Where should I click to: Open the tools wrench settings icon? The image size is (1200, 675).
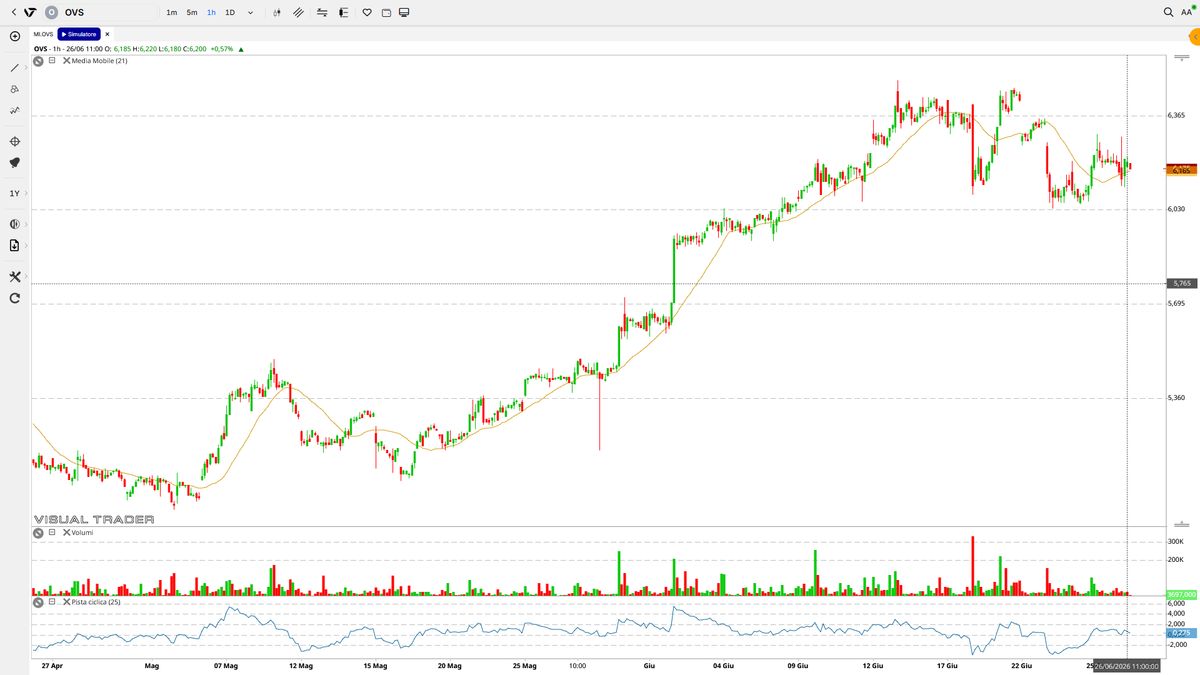pyautogui.click(x=14, y=277)
